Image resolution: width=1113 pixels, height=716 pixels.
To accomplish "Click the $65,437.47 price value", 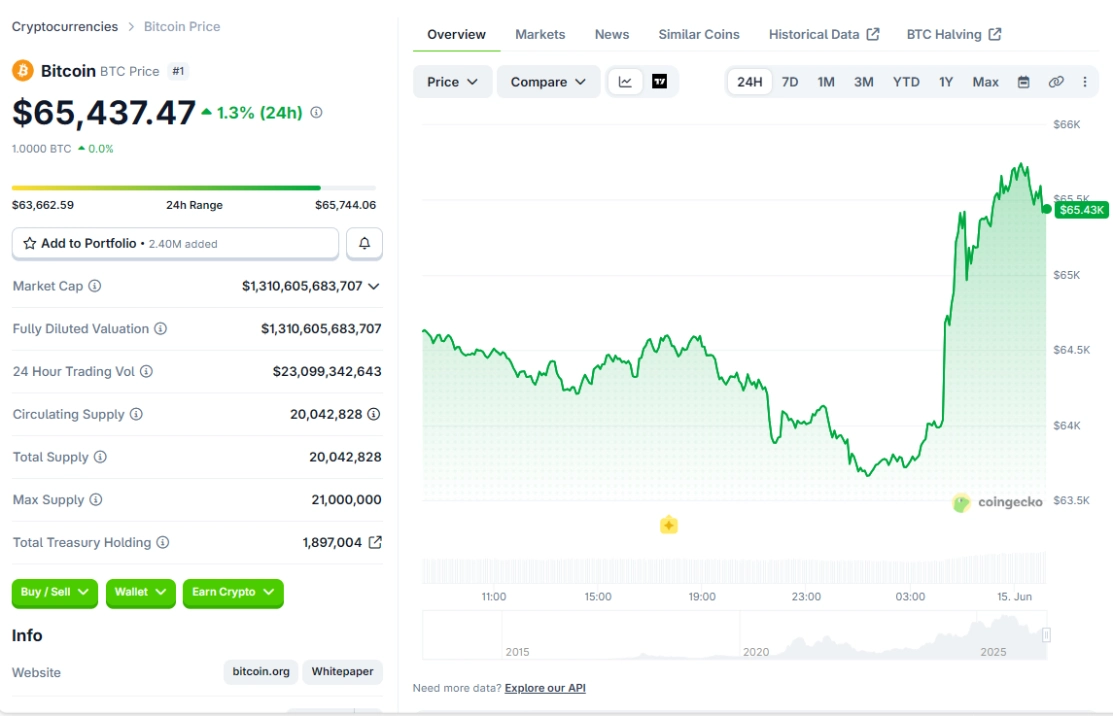I will click(104, 112).
